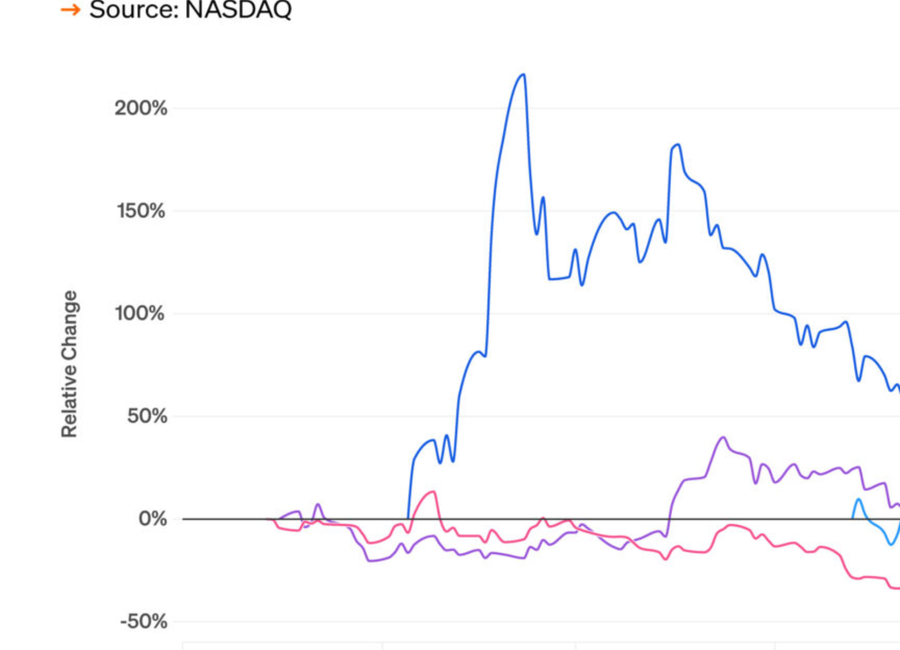Select the light blue line's lowest trough

(x=889, y=544)
